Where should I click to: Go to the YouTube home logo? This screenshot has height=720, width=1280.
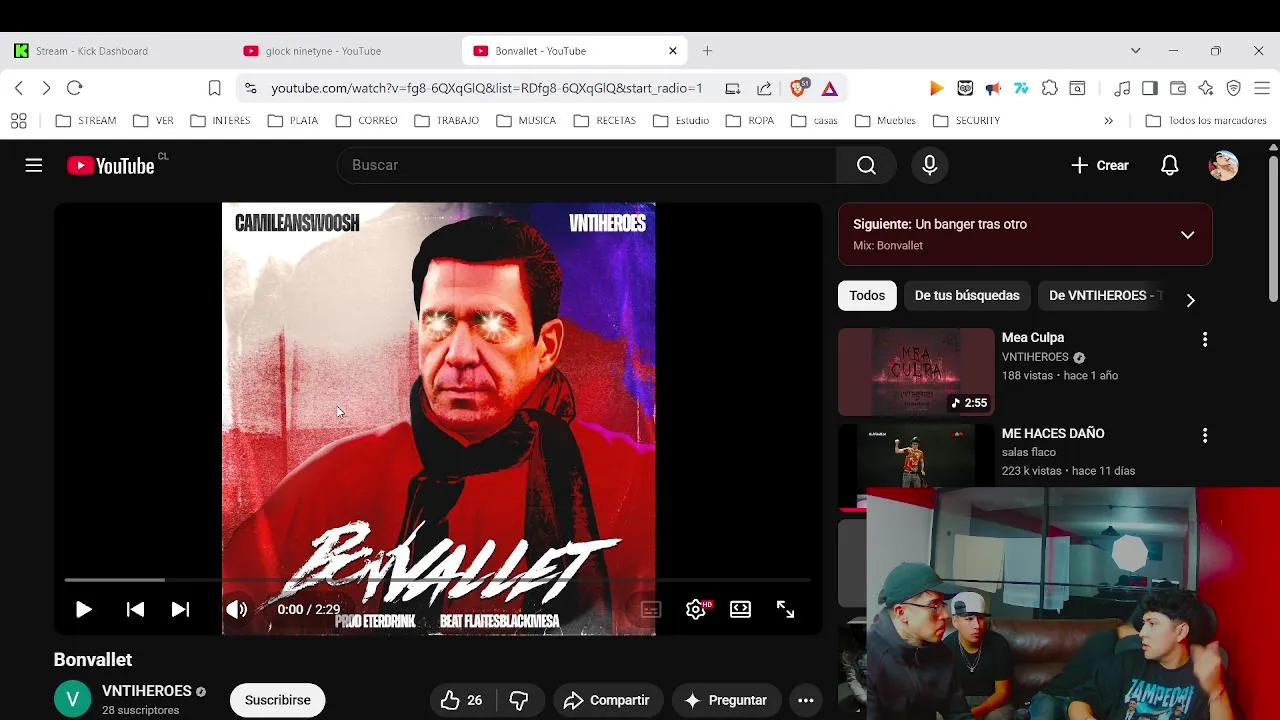[111, 166]
